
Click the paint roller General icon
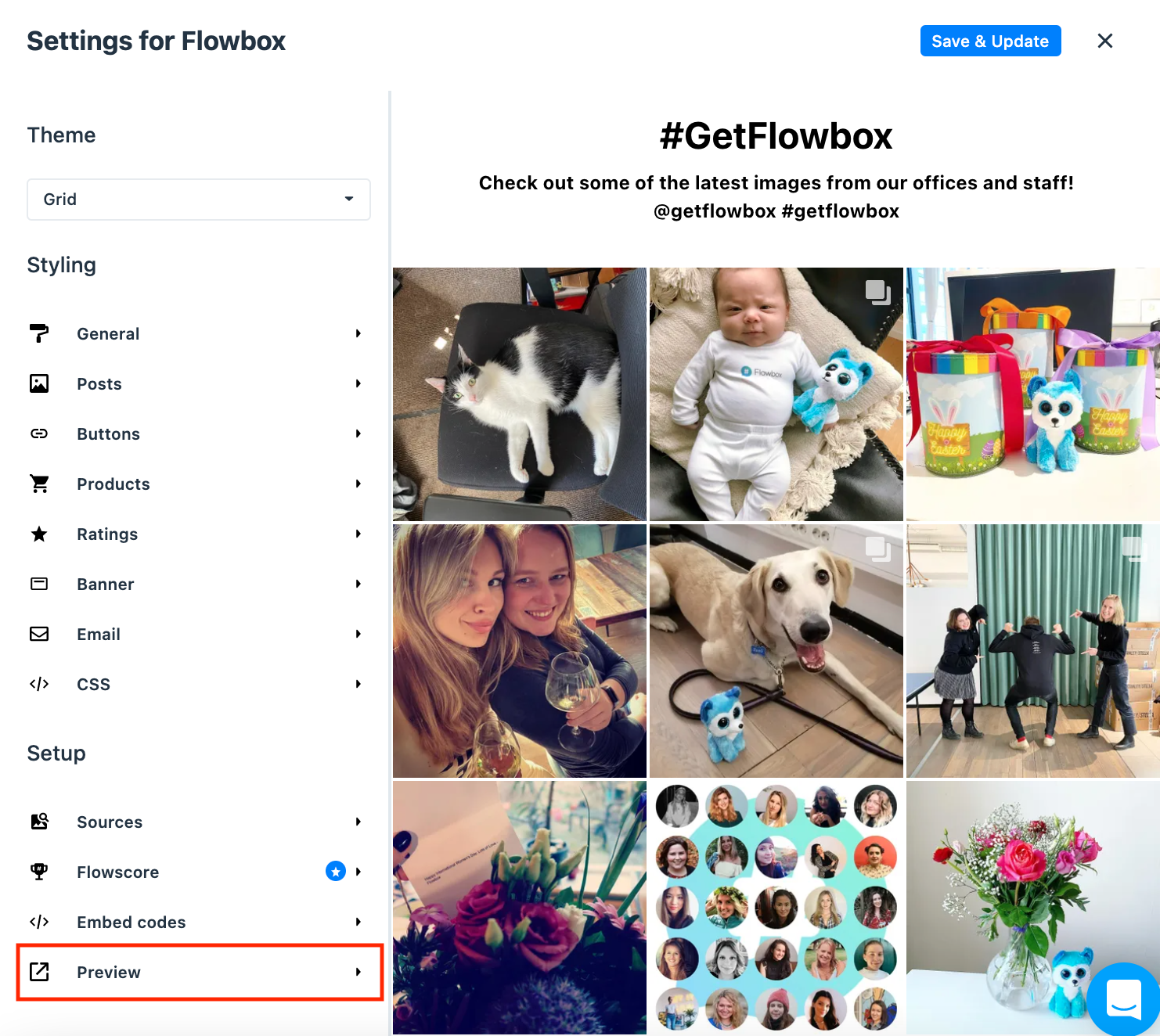tap(39, 333)
